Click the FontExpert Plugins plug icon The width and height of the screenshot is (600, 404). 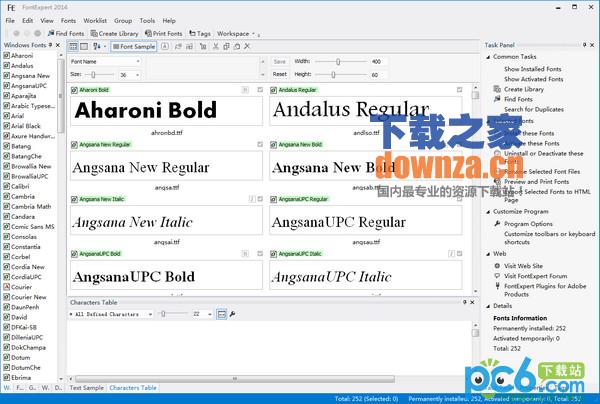497,286
